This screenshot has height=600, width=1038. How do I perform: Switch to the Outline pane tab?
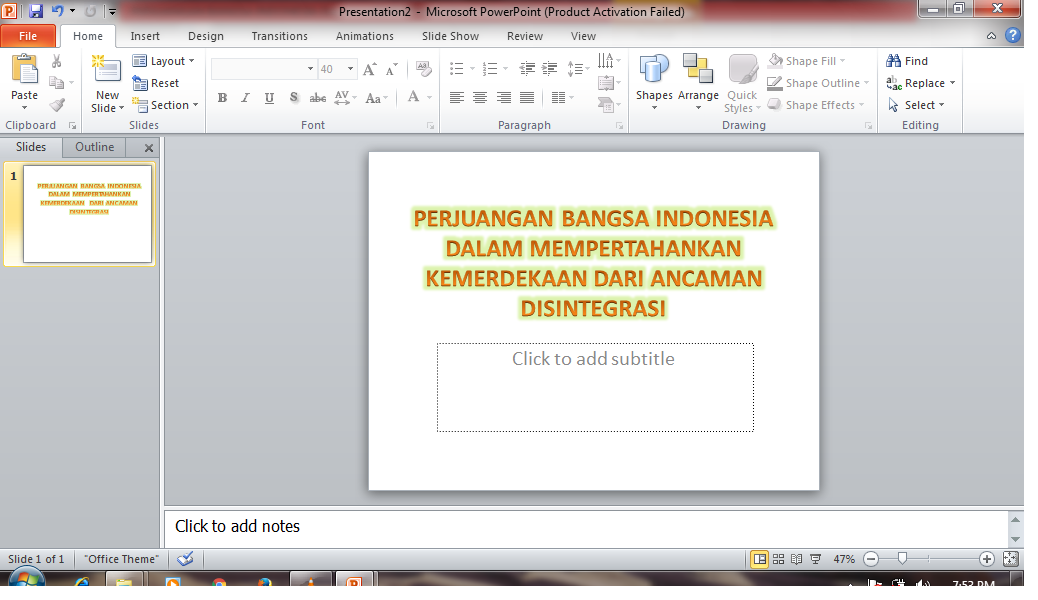tap(95, 147)
